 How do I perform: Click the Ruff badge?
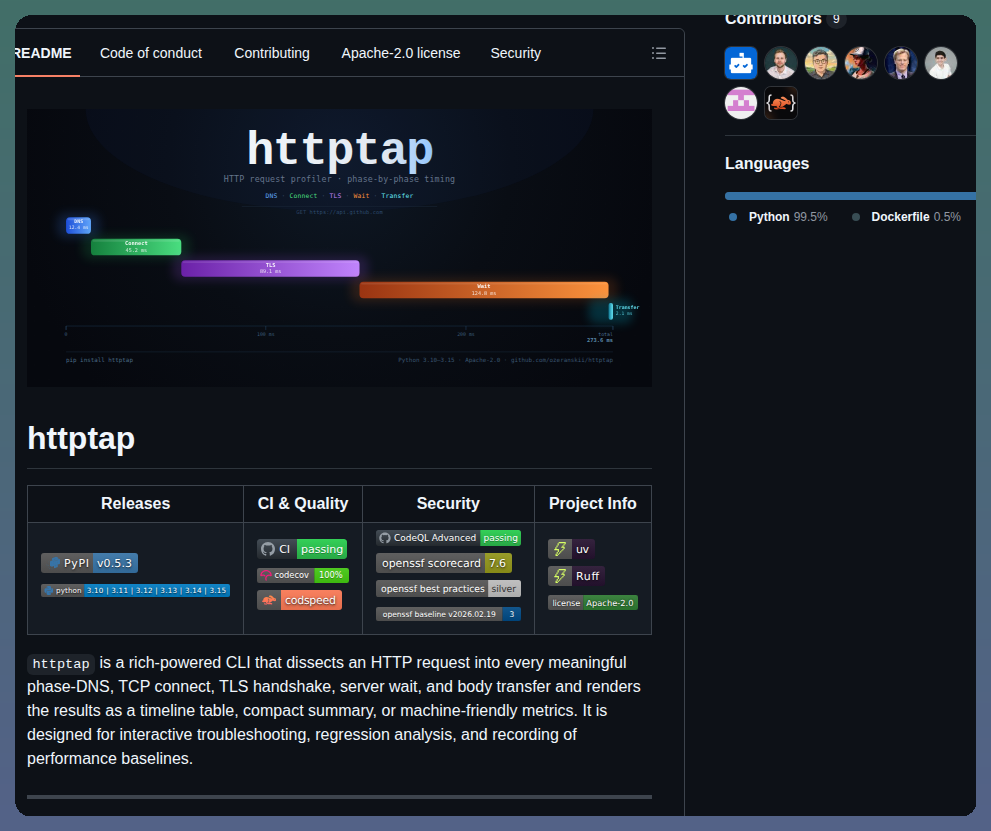(576, 576)
